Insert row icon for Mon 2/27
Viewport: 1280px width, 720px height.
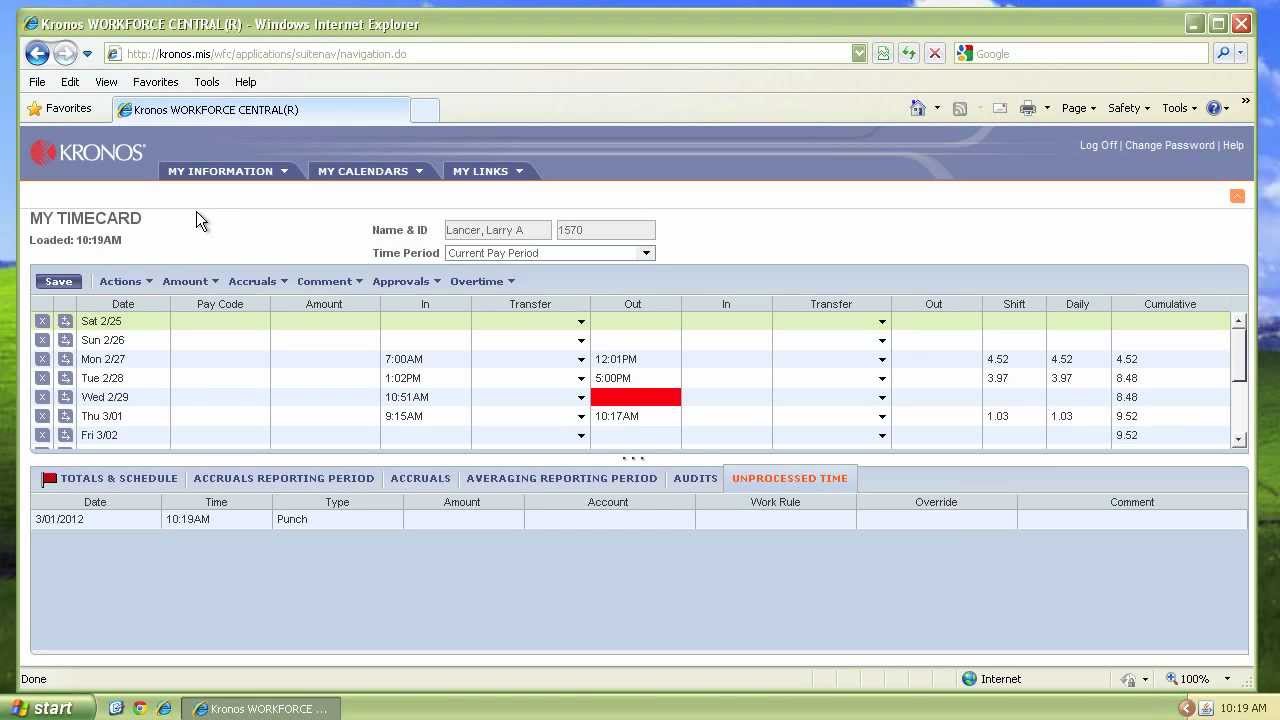[x=65, y=359]
